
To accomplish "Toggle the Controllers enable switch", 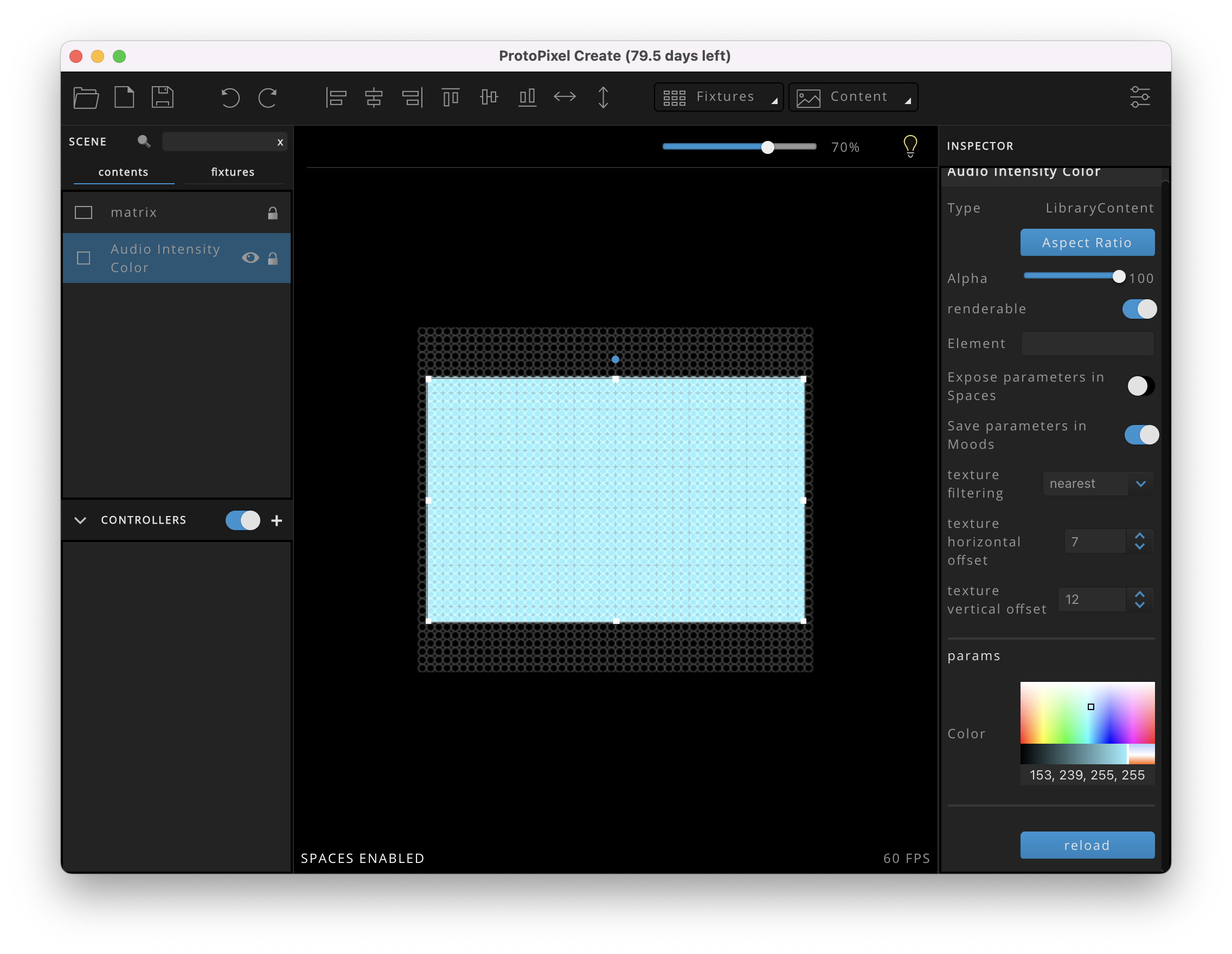I will [x=242, y=520].
